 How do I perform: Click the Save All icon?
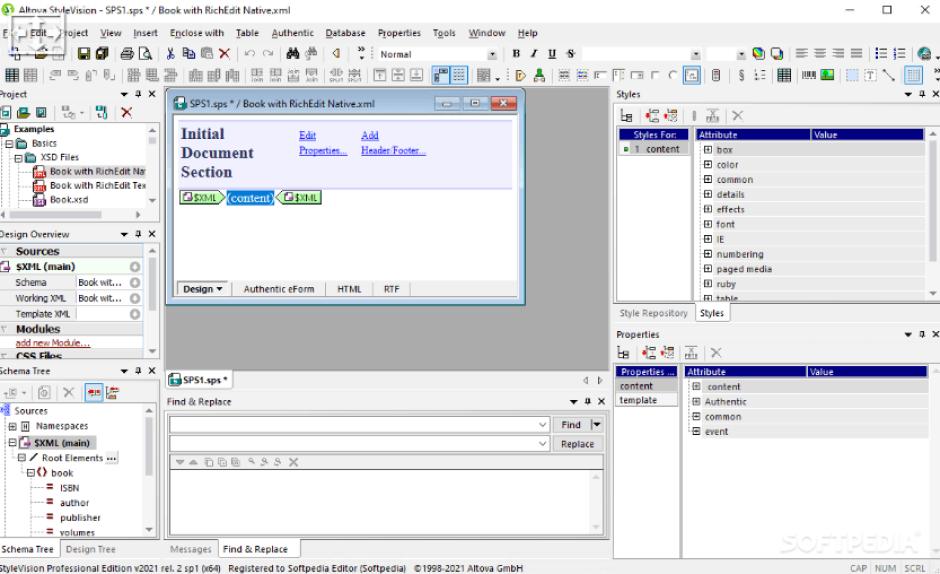(x=103, y=54)
